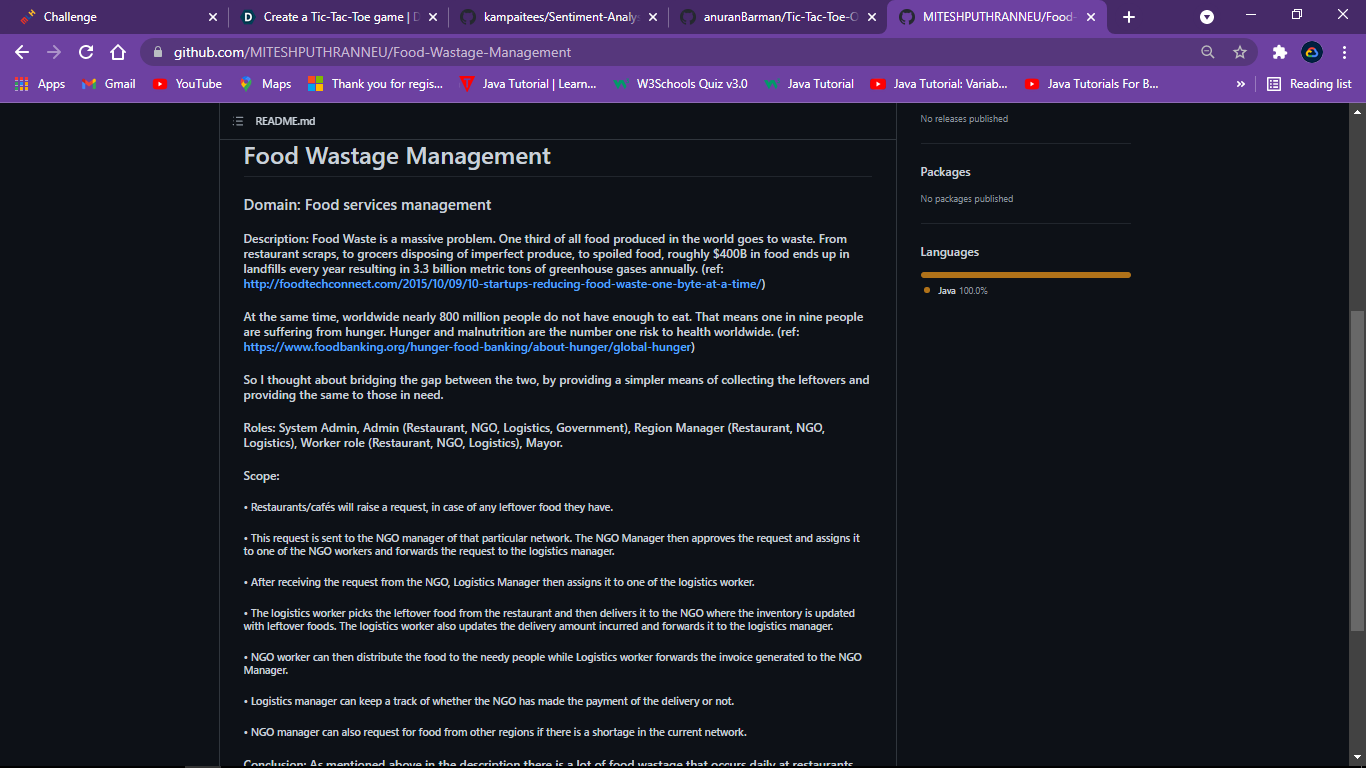The height and width of the screenshot is (768, 1366).
Task: Open the 'Java Tutorial: Variab...' bookmark
Action: [x=939, y=84]
